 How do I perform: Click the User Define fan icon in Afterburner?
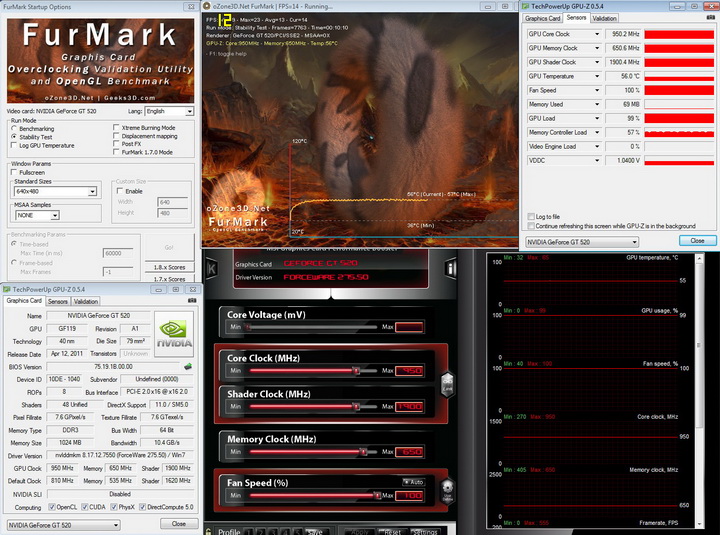tap(447, 491)
